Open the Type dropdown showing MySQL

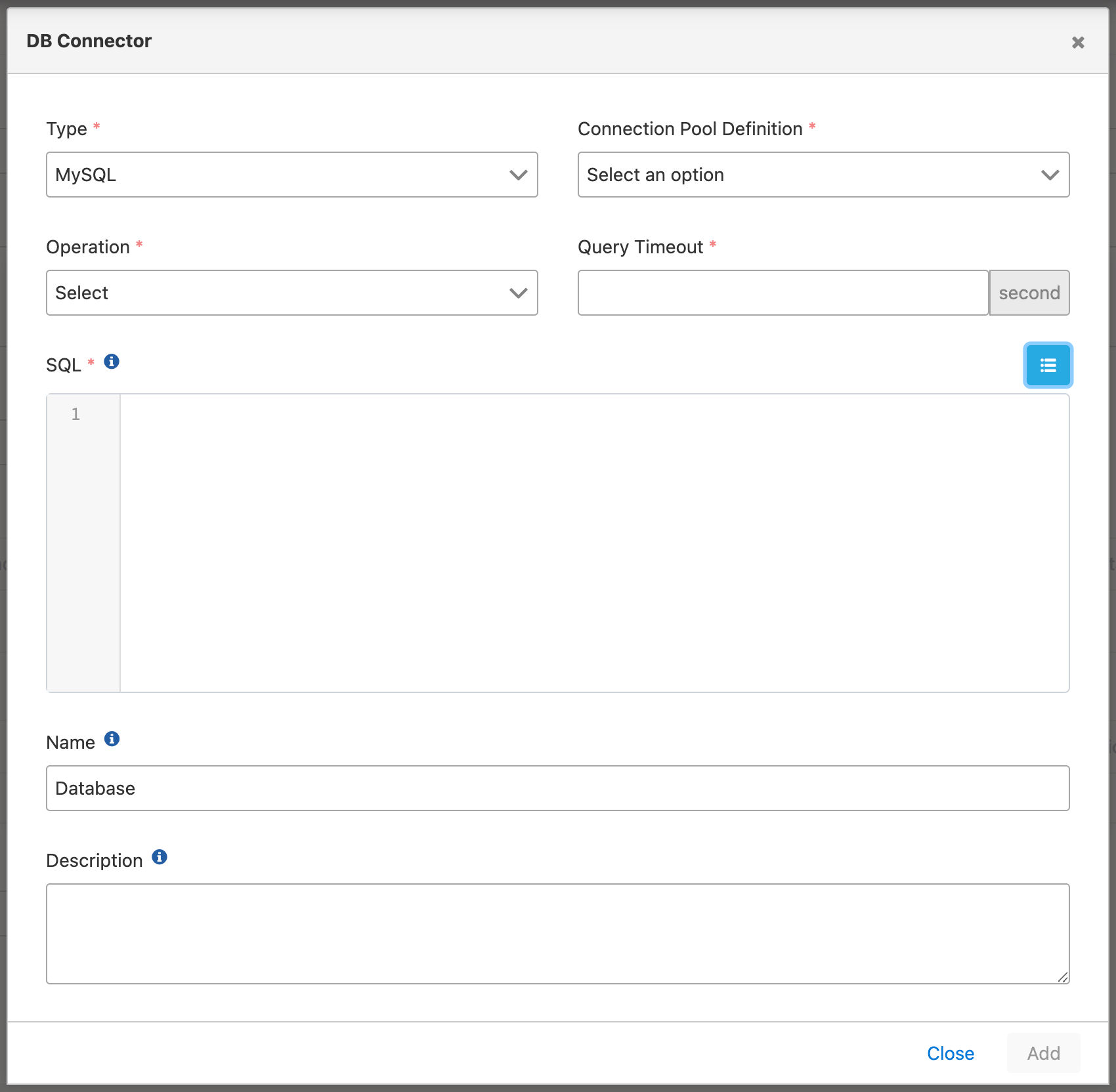tap(292, 175)
